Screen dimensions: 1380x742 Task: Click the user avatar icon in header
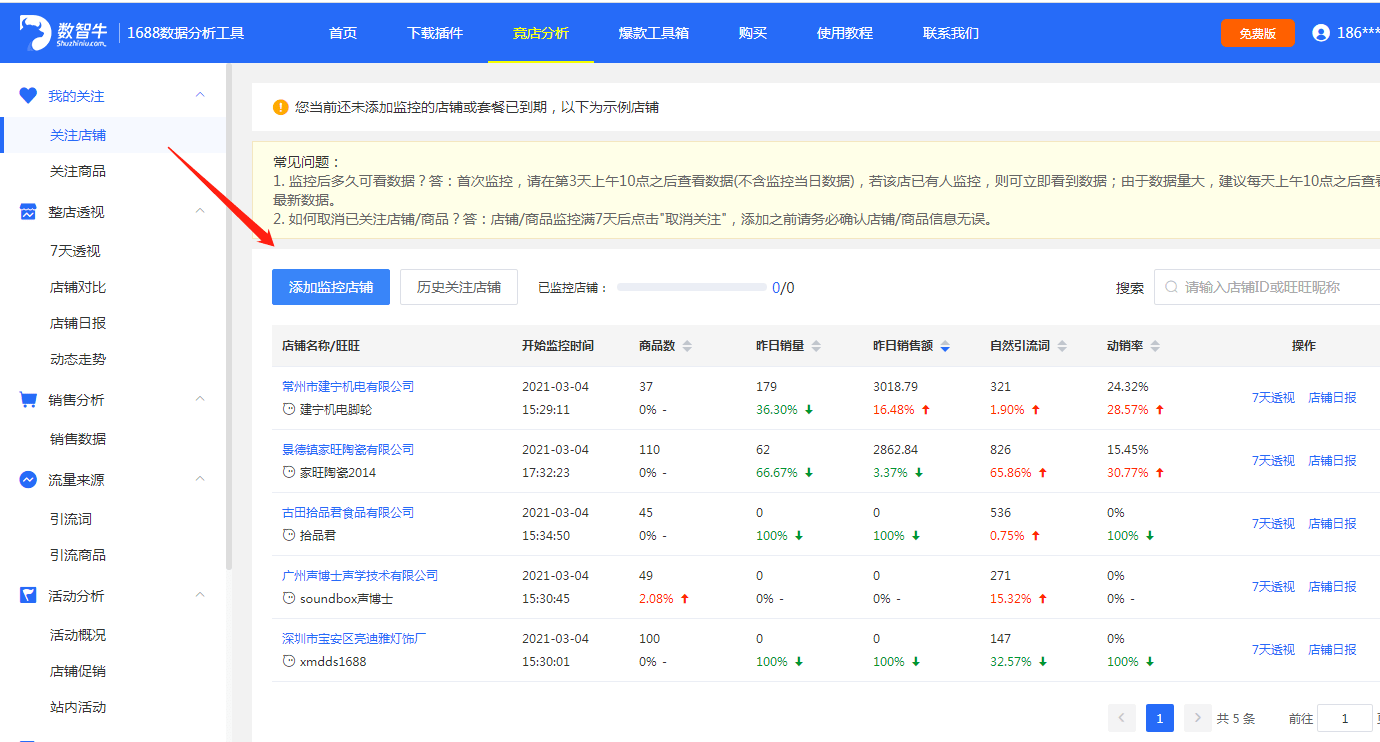tap(1321, 33)
